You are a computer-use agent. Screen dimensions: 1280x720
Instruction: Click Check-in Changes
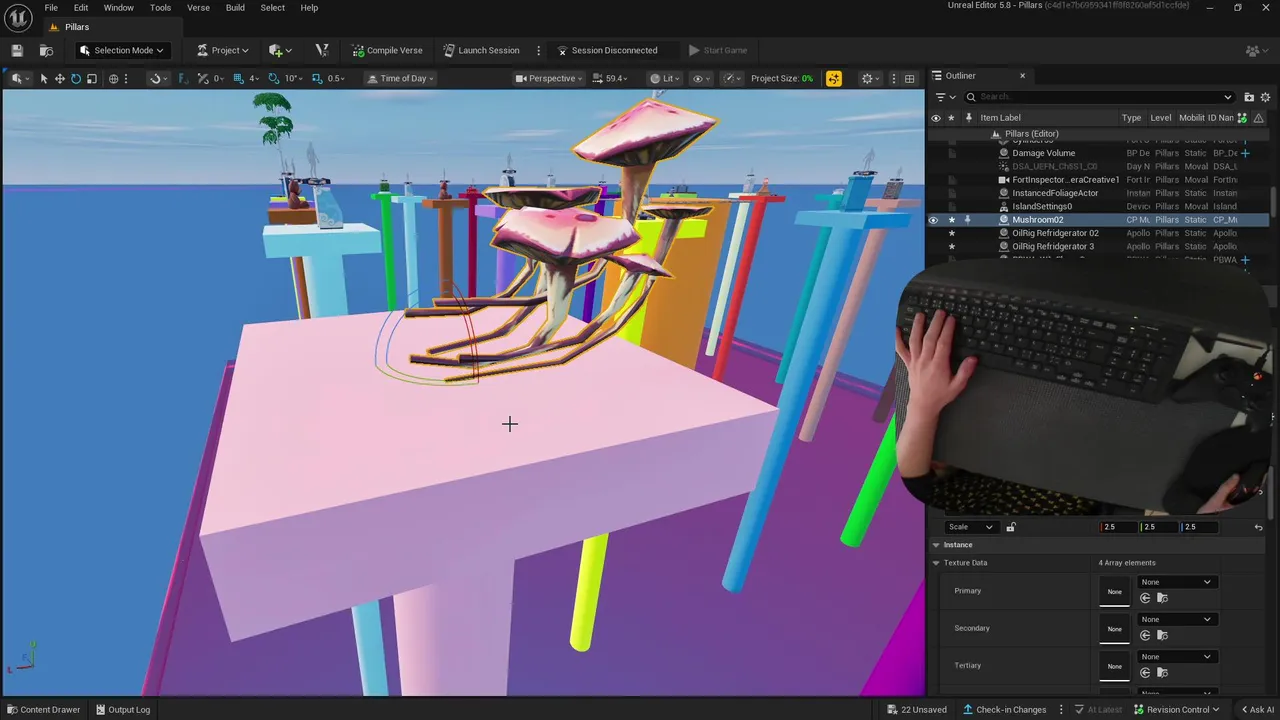(x=1004, y=710)
